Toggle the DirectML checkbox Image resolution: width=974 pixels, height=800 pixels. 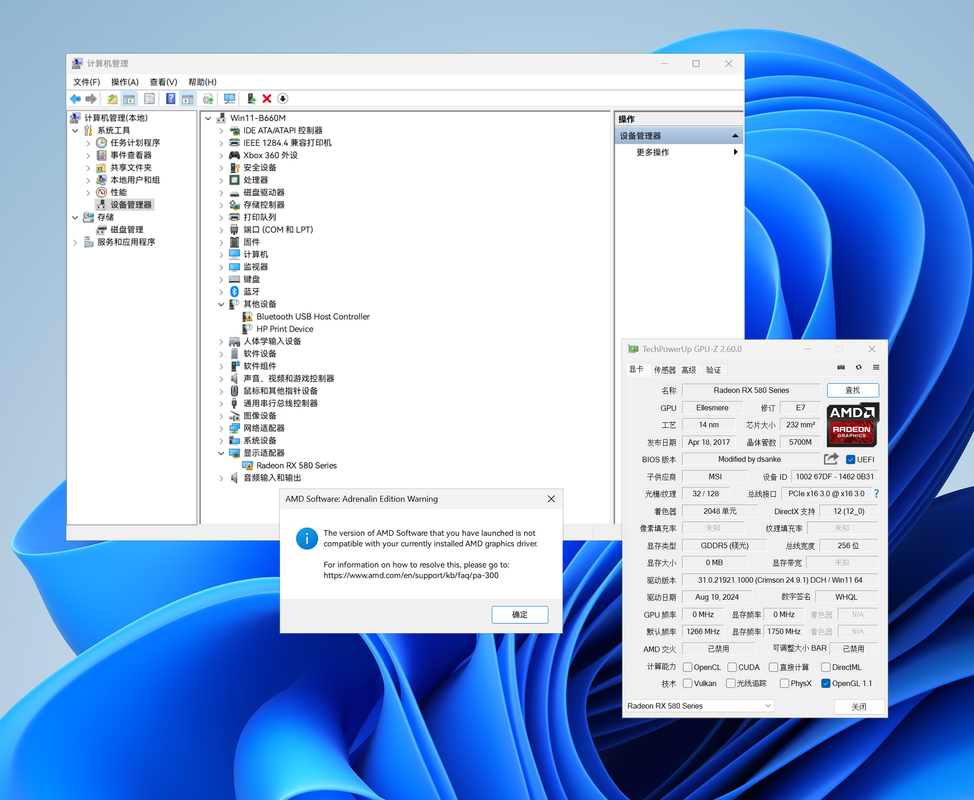point(826,667)
